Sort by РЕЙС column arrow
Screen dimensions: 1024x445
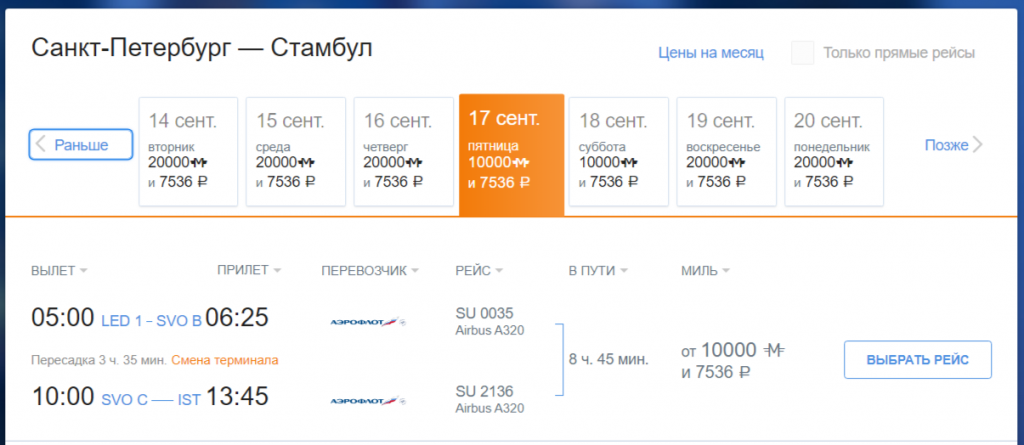point(499,271)
